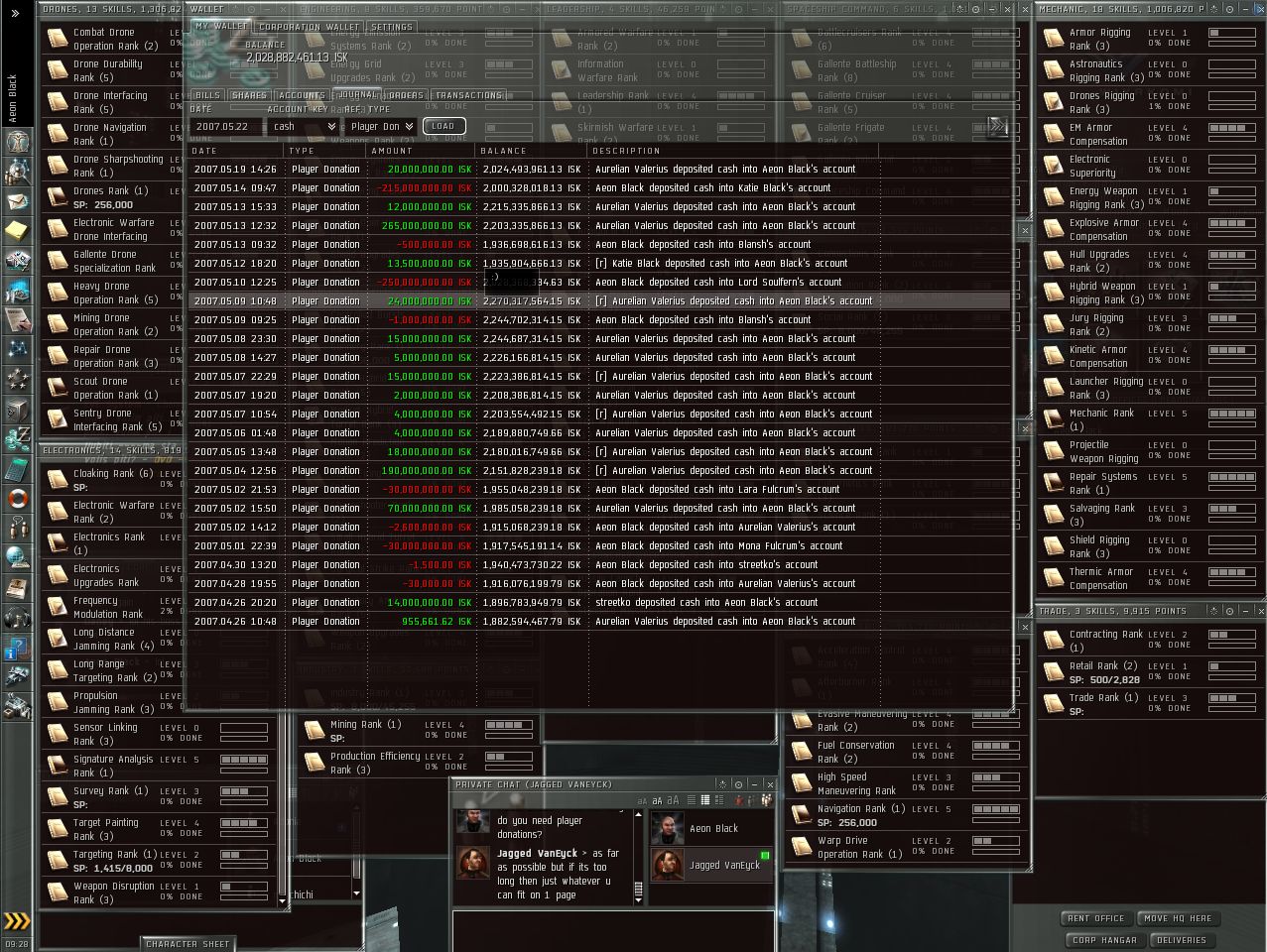Minimize the Private Chat window
This screenshot has height=952, width=1267.
tap(754, 784)
